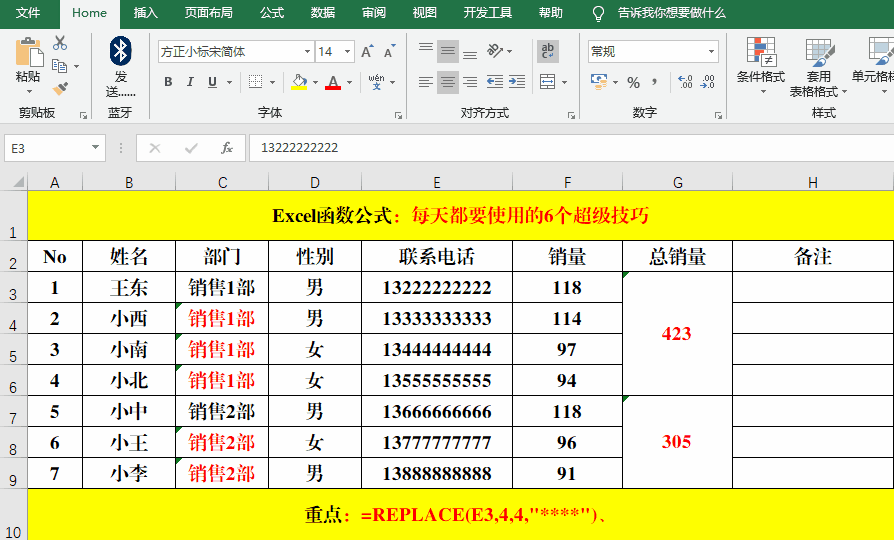This screenshot has height=540, width=894.
Task: Apply the yellow fill color bucket
Action: (298, 82)
